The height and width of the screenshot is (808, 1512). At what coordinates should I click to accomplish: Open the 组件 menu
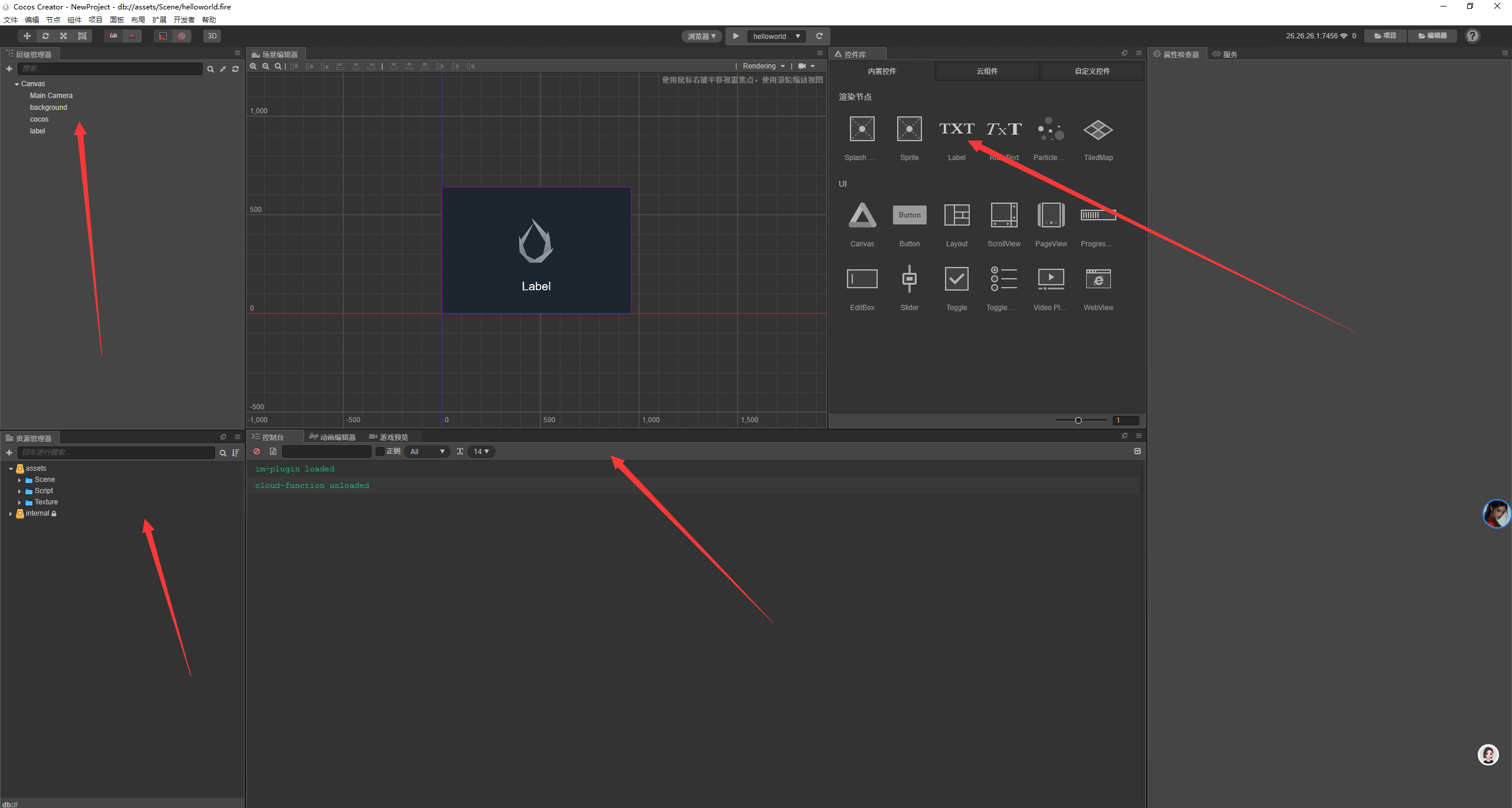74,20
